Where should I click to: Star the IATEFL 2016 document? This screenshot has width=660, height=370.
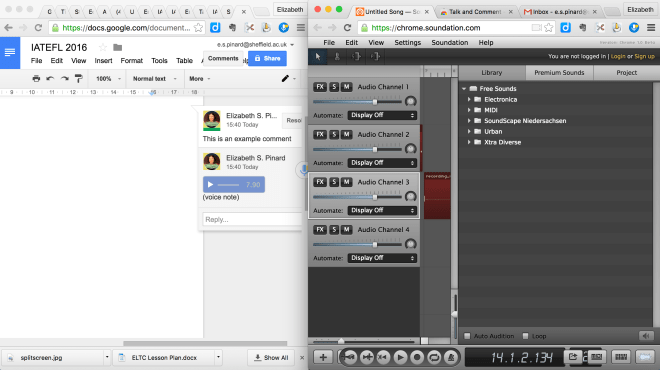point(103,48)
